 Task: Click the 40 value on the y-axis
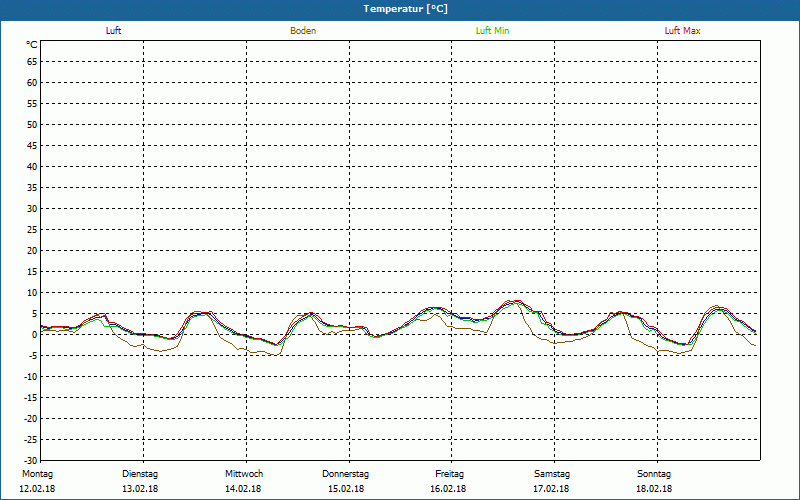(x=32, y=167)
